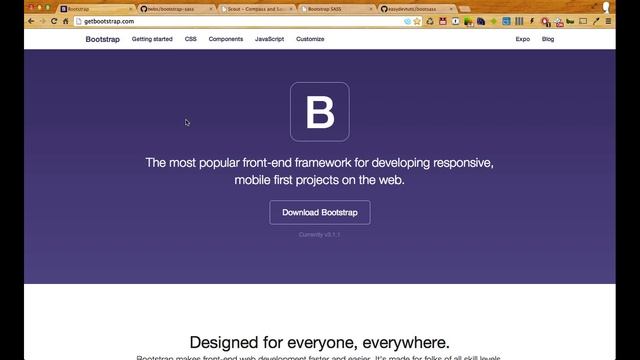Switch to the Bootstrap SASS tab

pos(336,9)
